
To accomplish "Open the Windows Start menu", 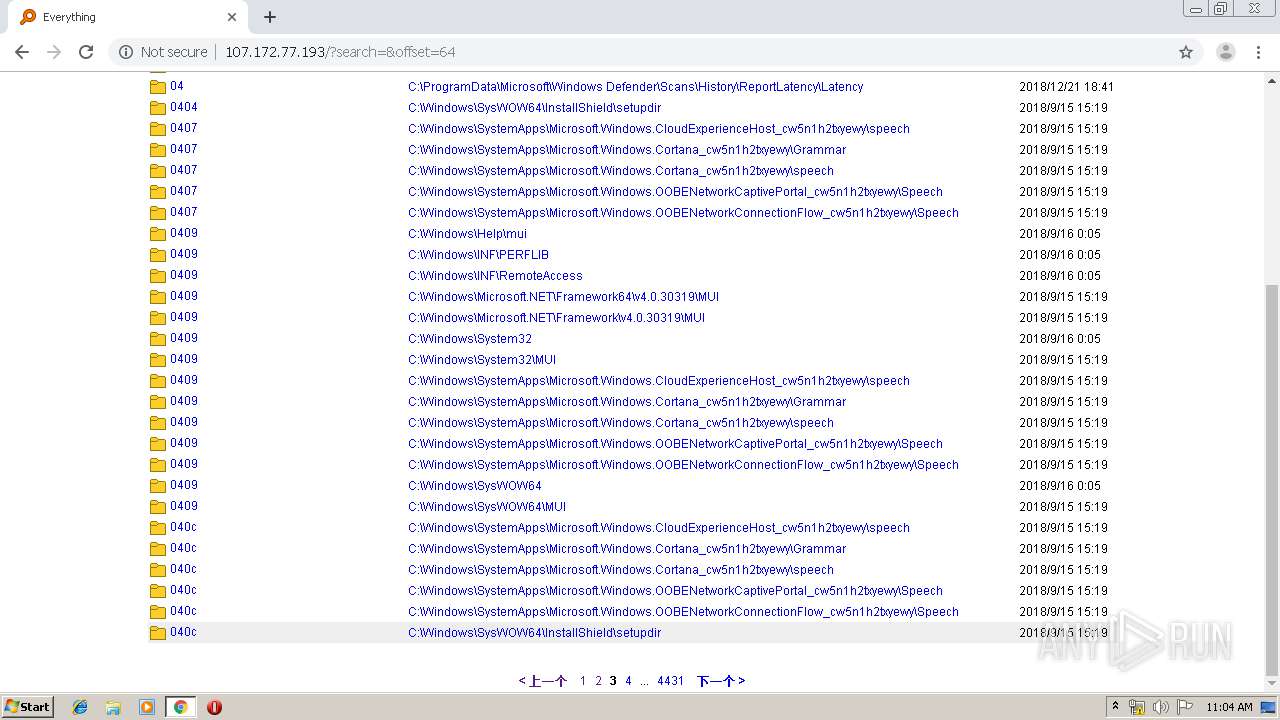I will [27, 706].
